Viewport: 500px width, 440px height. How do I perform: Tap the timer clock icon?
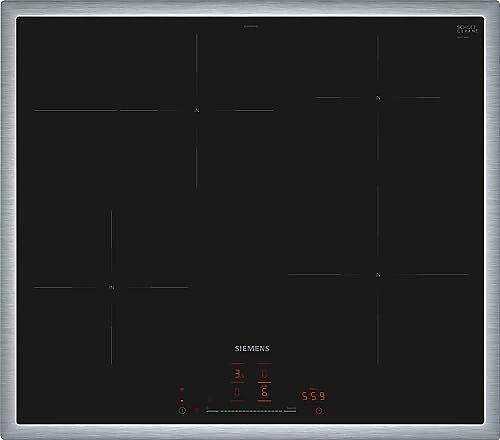tap(319, 411)
